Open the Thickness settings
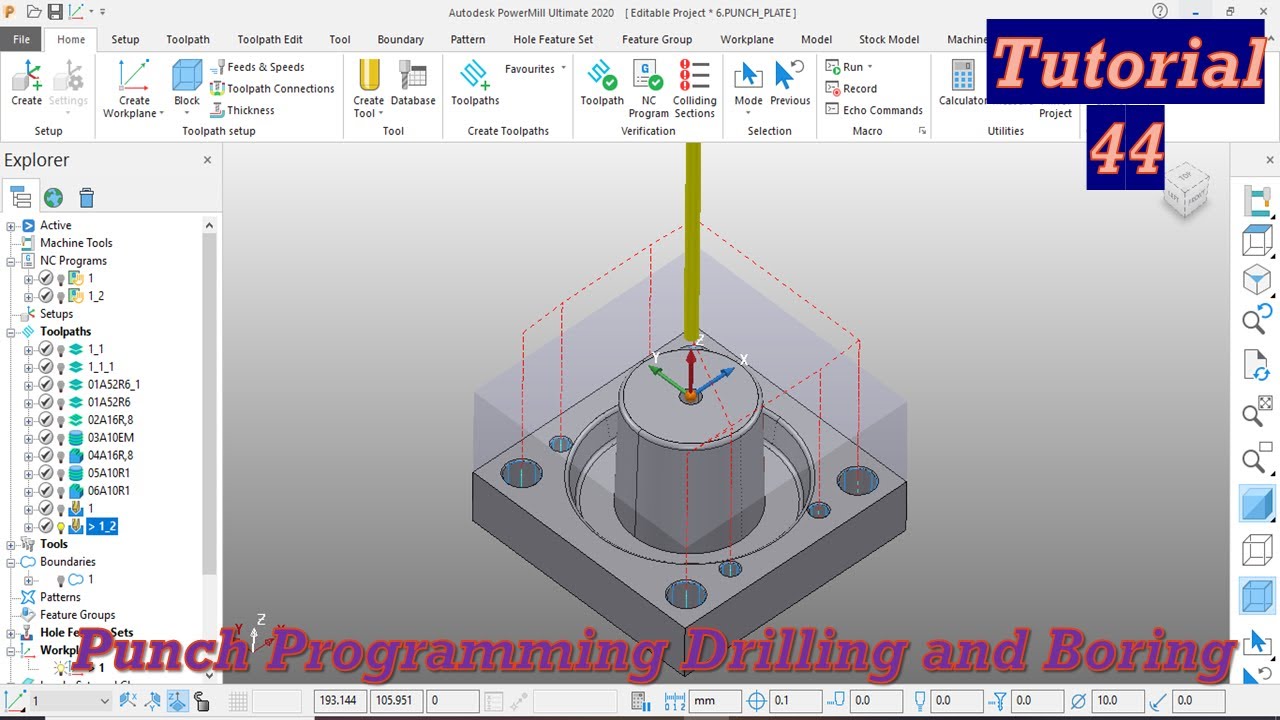 point(242,111)
